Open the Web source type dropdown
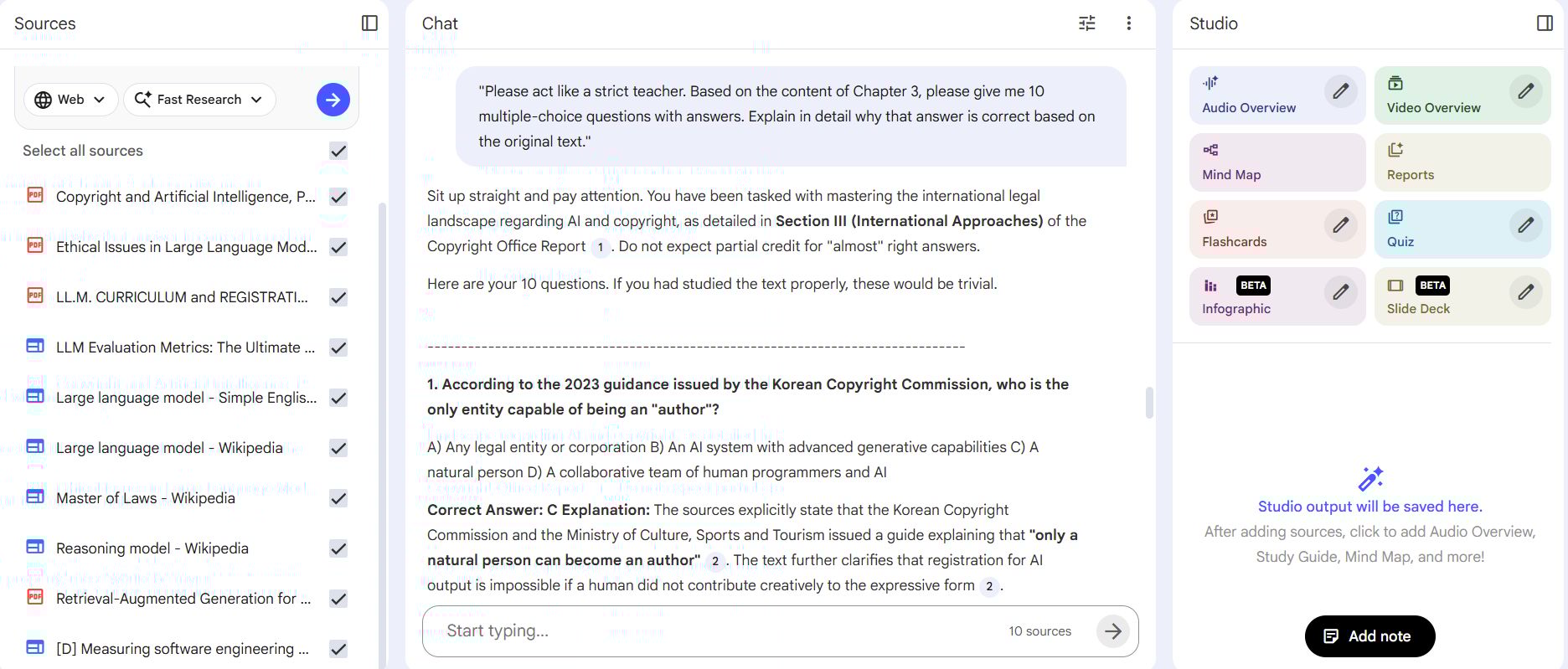The width and height of the screenshot is (1568, 669). click(x=70, y=99)
